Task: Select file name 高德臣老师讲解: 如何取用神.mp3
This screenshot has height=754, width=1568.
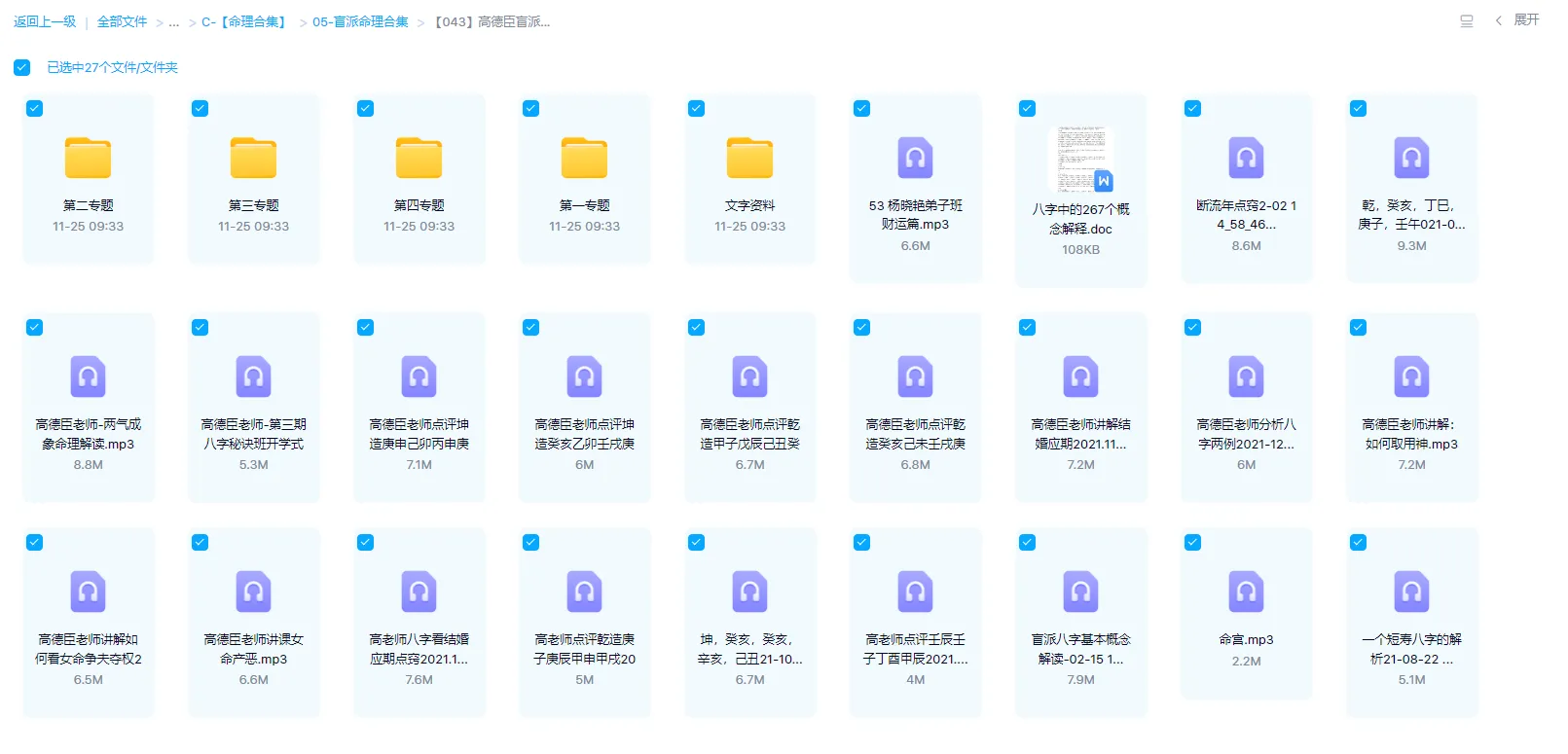Action: click(1412, 434)
